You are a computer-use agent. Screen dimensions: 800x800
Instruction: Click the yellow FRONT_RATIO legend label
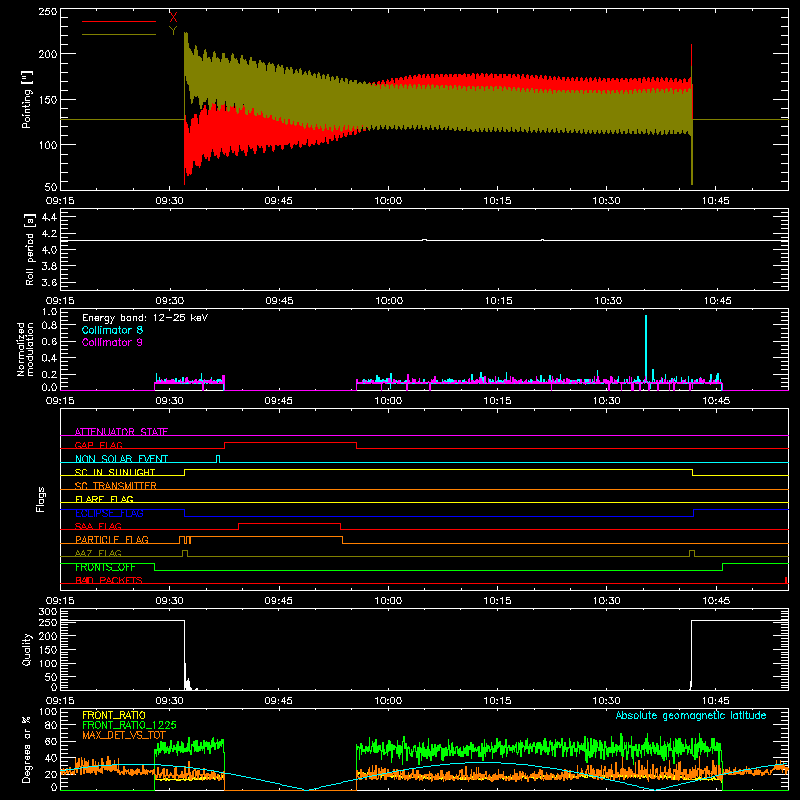coord(114,715)
